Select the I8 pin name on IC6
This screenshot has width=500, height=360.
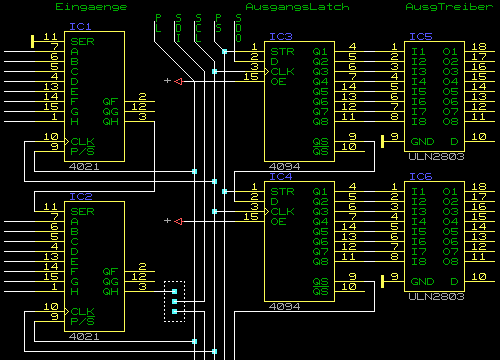point(418,262)
